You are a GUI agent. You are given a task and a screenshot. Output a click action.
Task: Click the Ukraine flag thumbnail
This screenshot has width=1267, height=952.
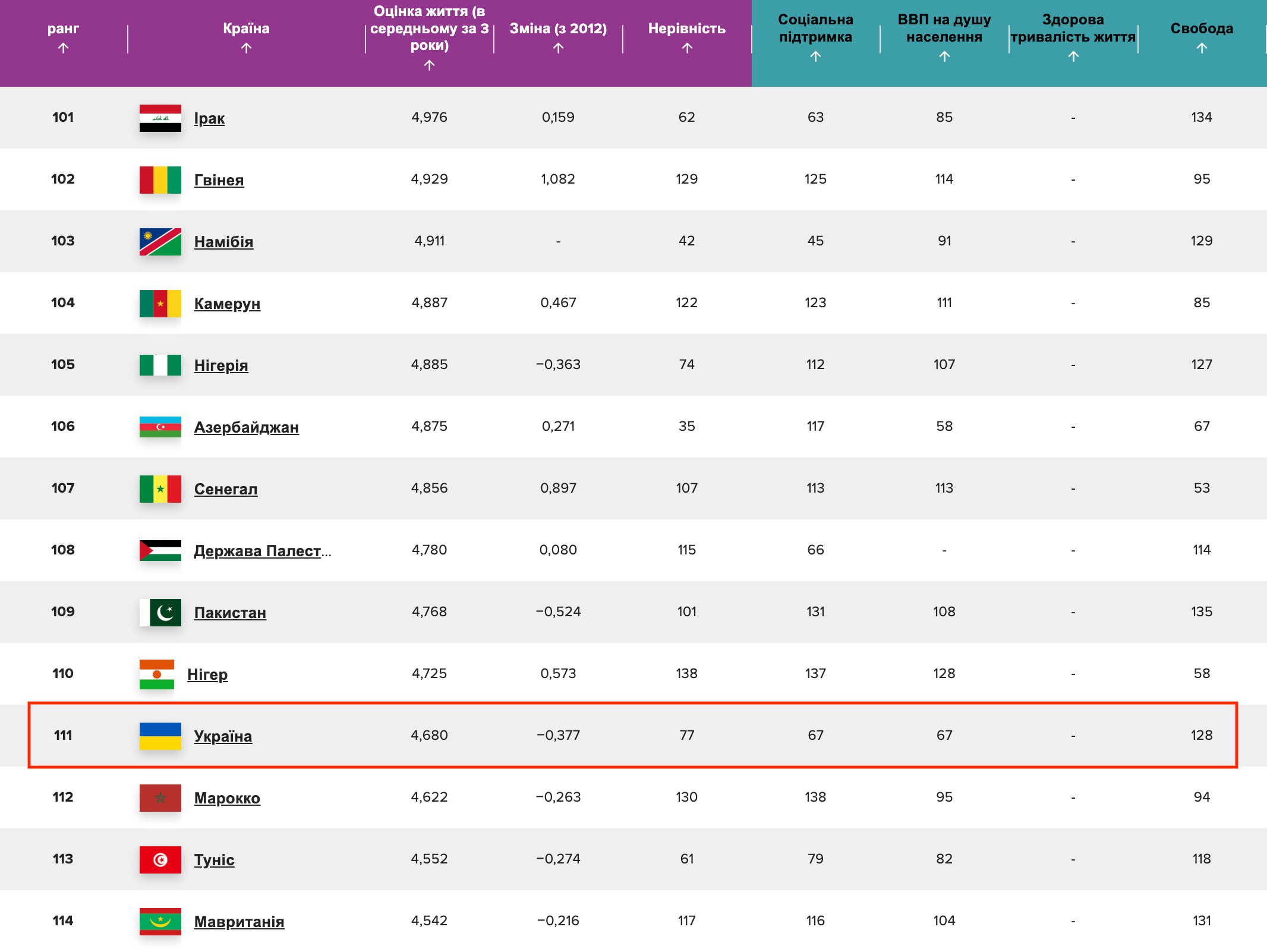click(160, 736)
